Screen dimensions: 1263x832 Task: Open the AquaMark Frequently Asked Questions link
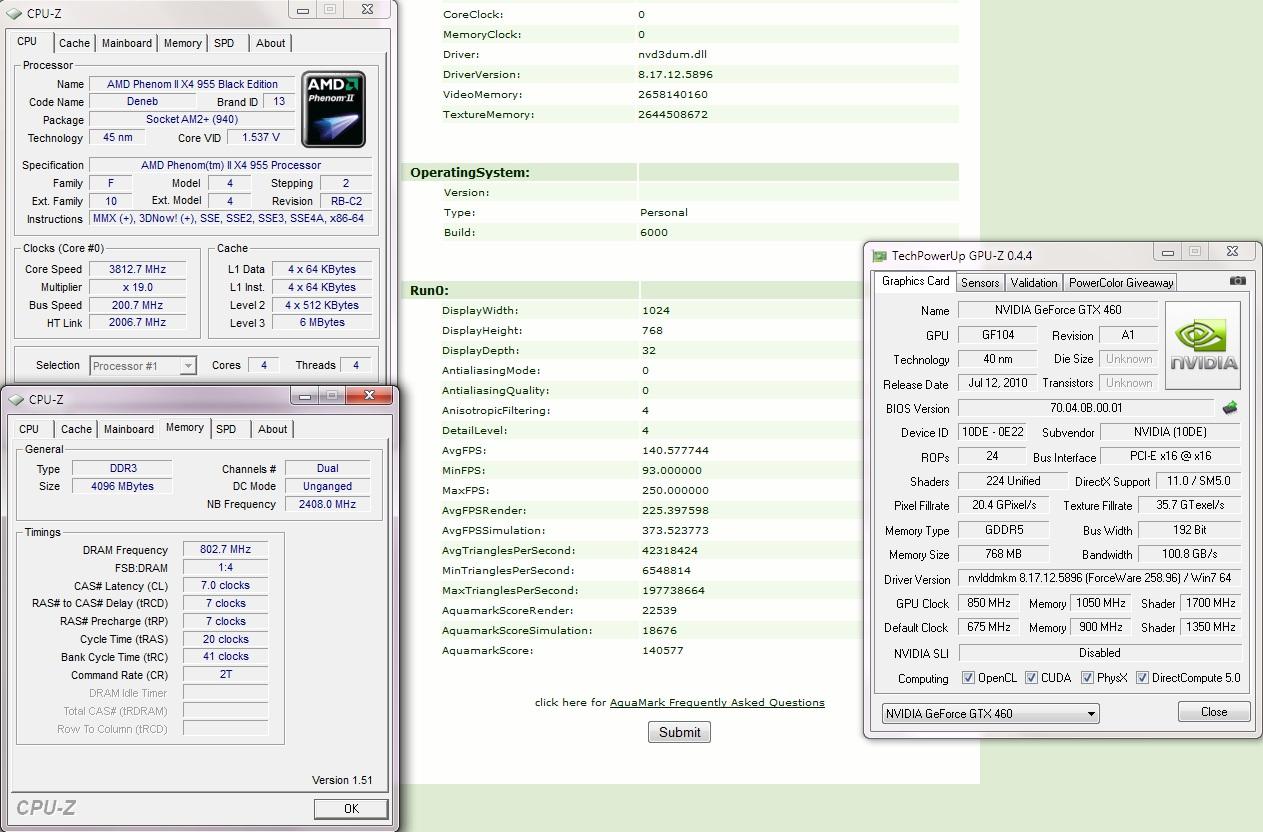point(717,702)
